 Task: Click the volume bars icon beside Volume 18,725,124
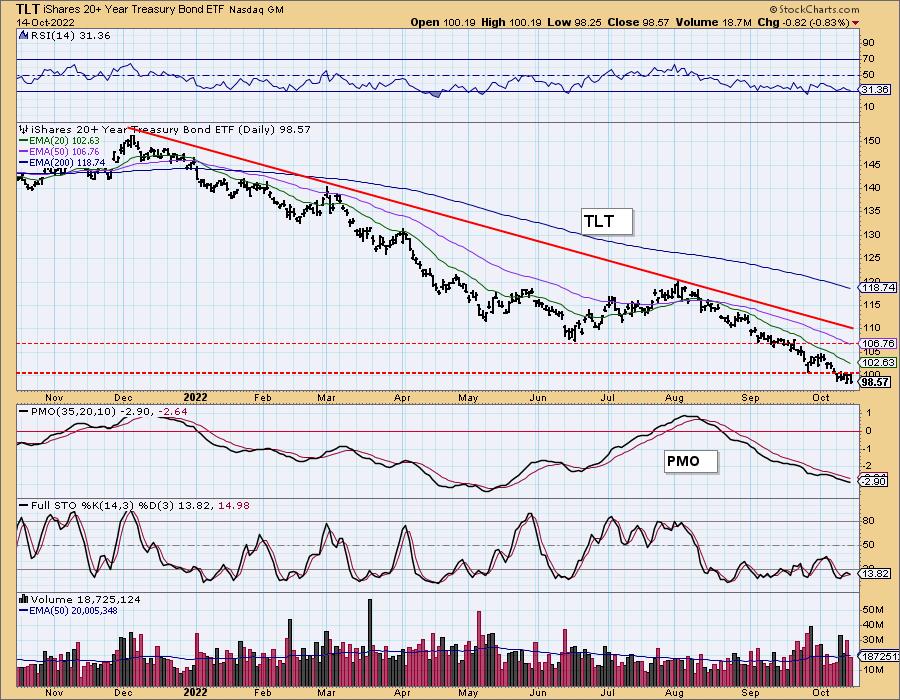click(x=24, y=599)
